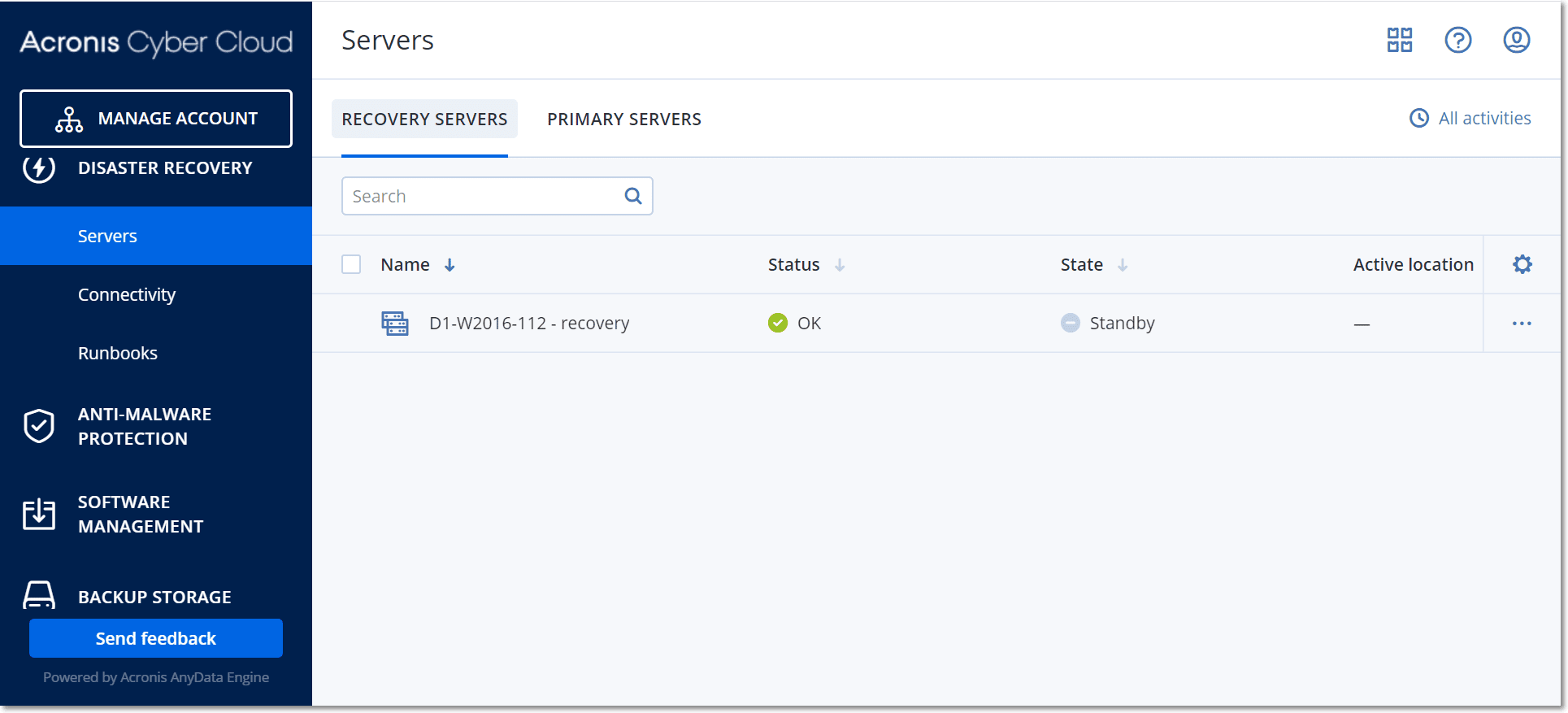Image resolution: width=1568 pixels, height=713 pixels.
Task: Click the column settings gear icon
Action: coord(1522,264)
